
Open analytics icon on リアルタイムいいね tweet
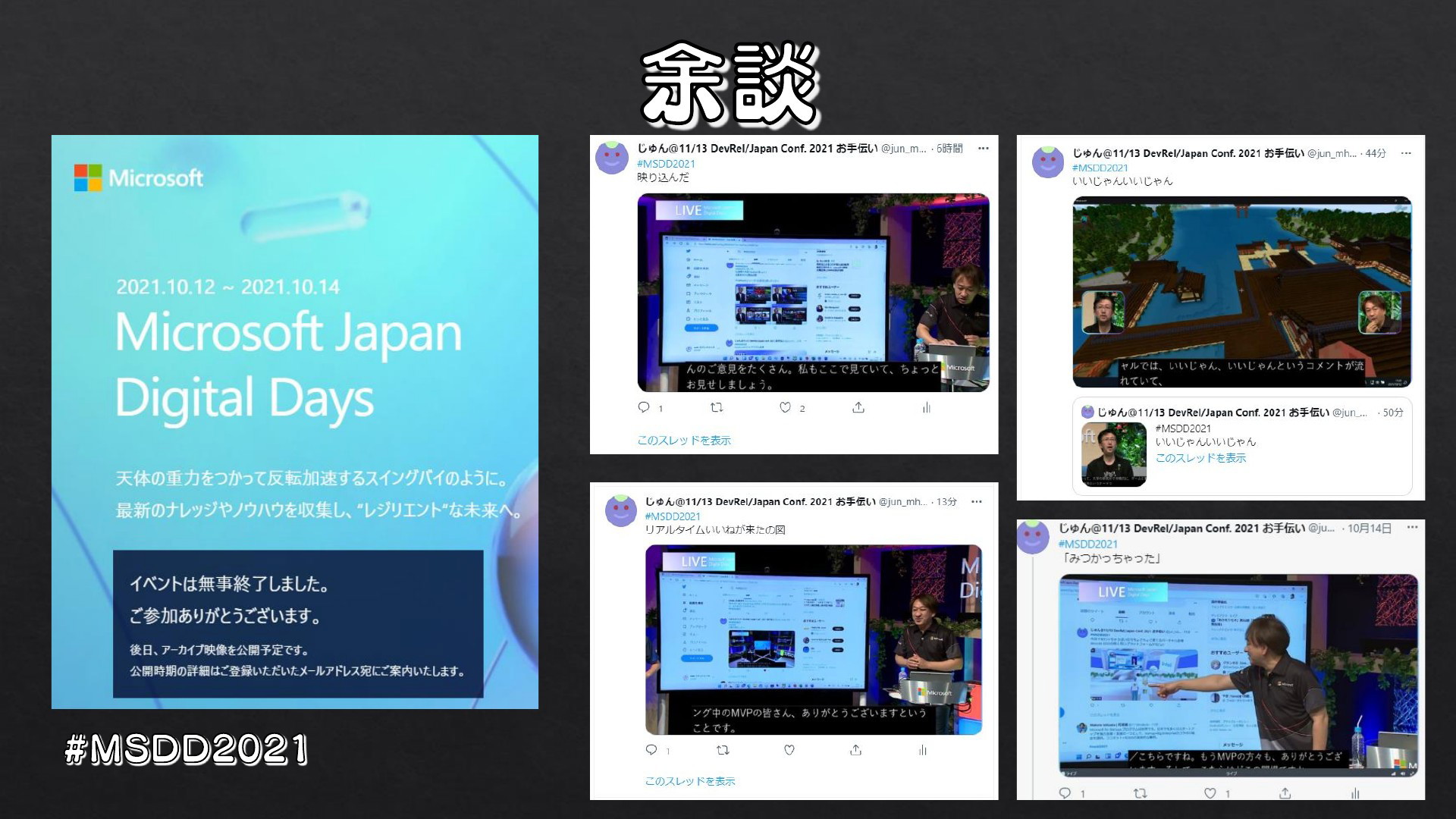[923, 750]
